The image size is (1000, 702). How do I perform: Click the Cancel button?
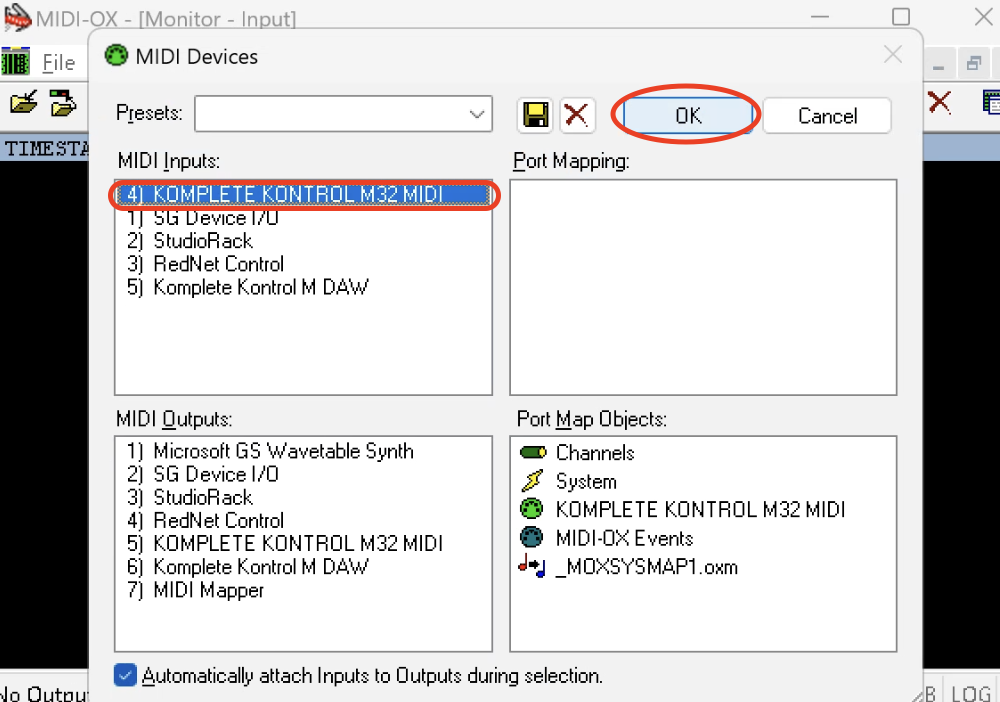827,116
